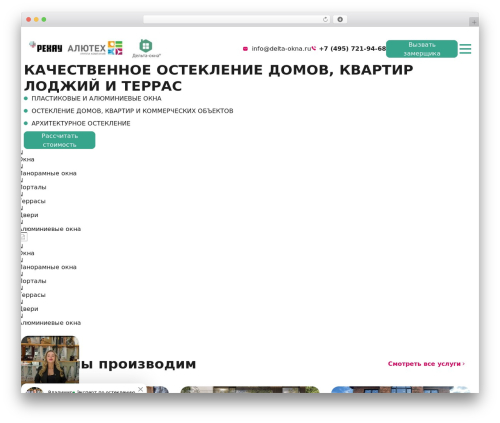Choose Алюминиевые окна in the upper category list
This screenshot has width=500, height=423.
click(51, 229)
